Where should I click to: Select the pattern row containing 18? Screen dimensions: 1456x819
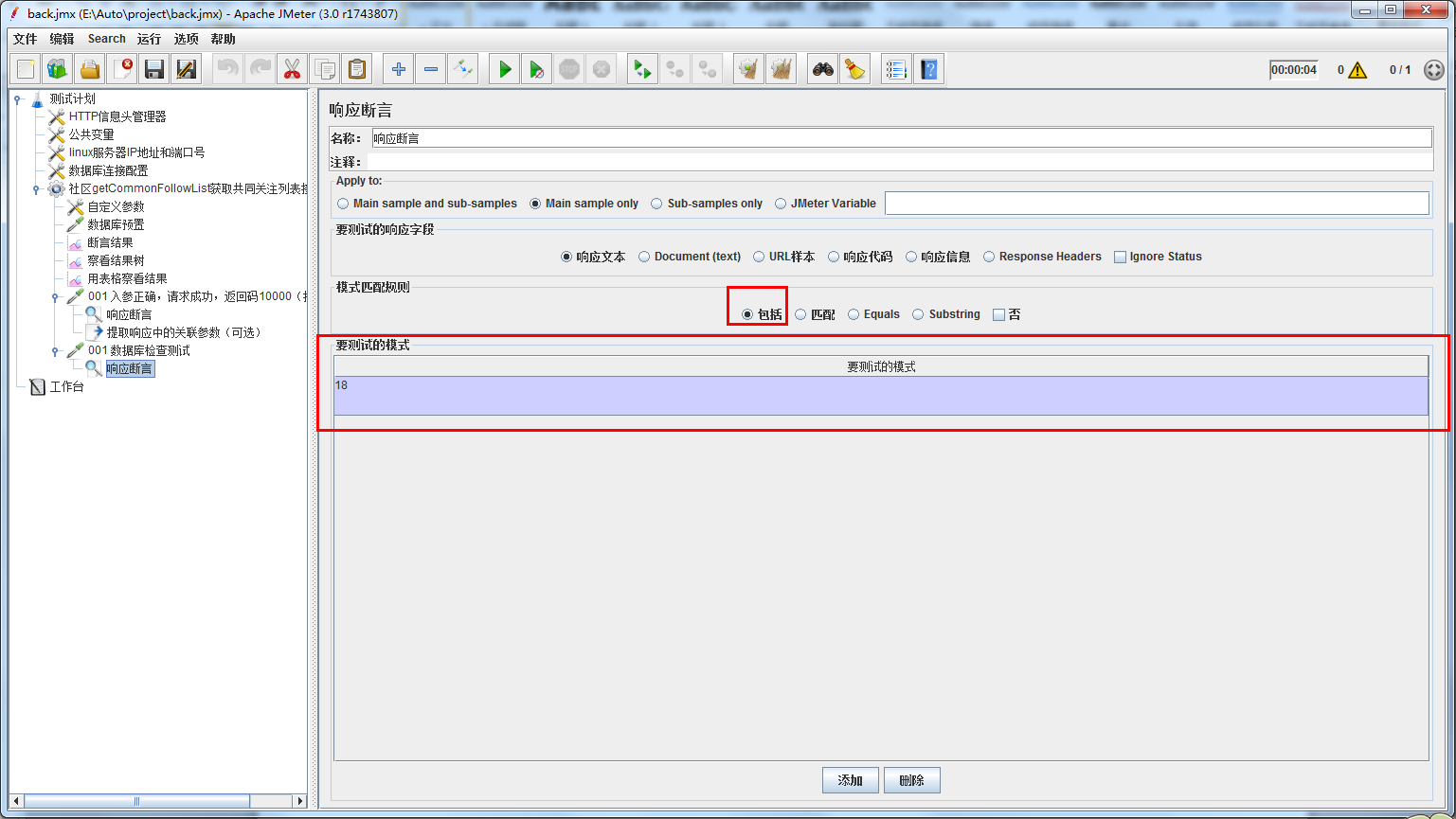881,396
